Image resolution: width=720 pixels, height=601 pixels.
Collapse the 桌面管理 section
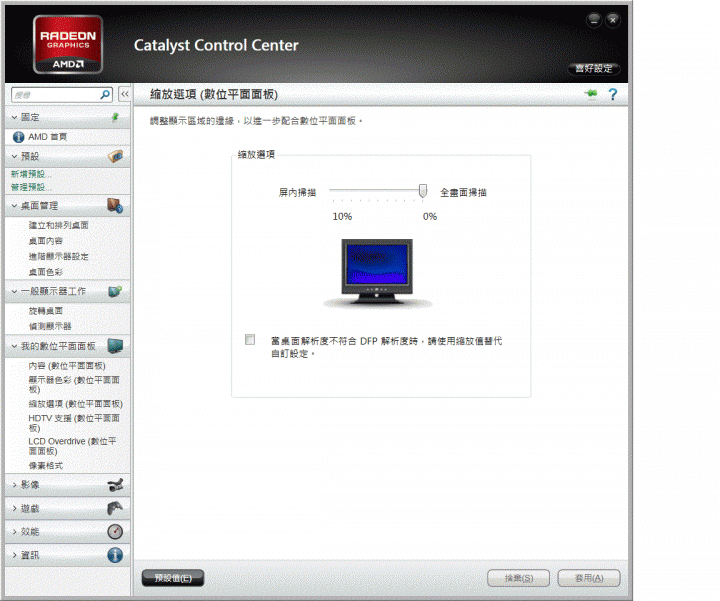pos(14,206)
